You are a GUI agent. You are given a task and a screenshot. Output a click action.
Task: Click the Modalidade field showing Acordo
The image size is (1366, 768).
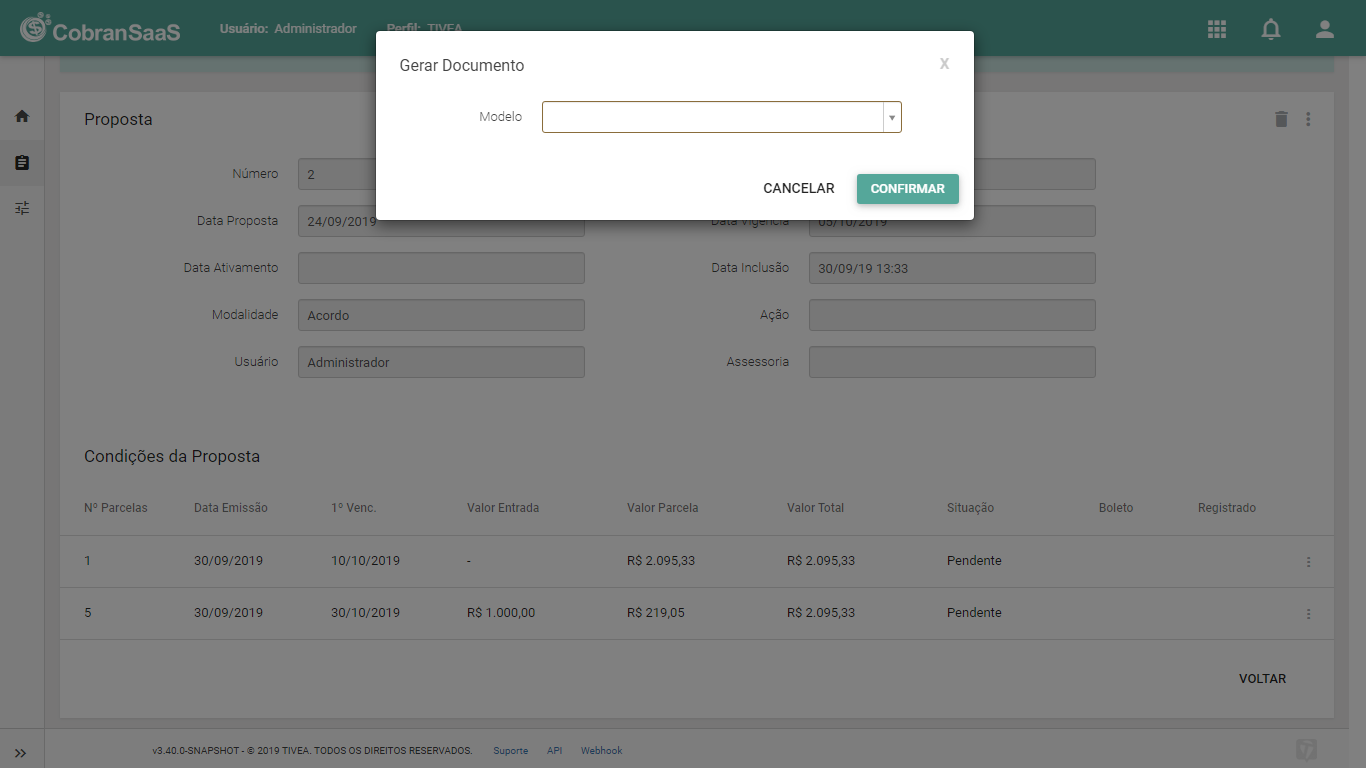441,315
